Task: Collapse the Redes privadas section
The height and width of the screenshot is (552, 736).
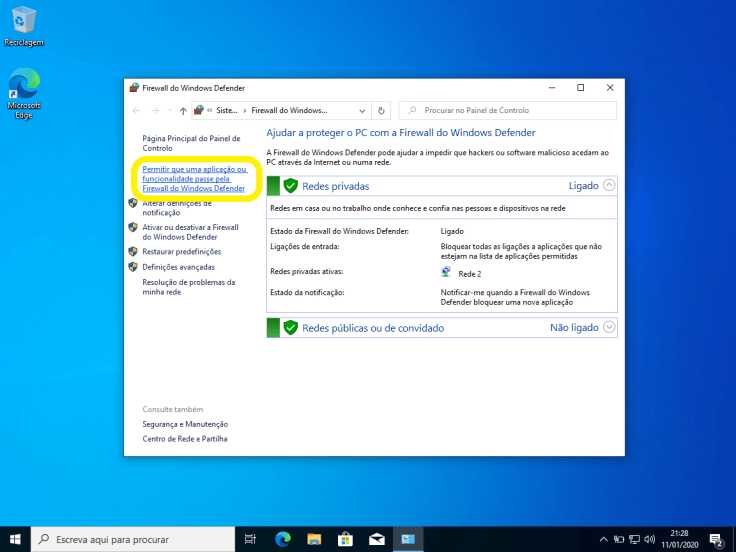Action: pos(609,185)
